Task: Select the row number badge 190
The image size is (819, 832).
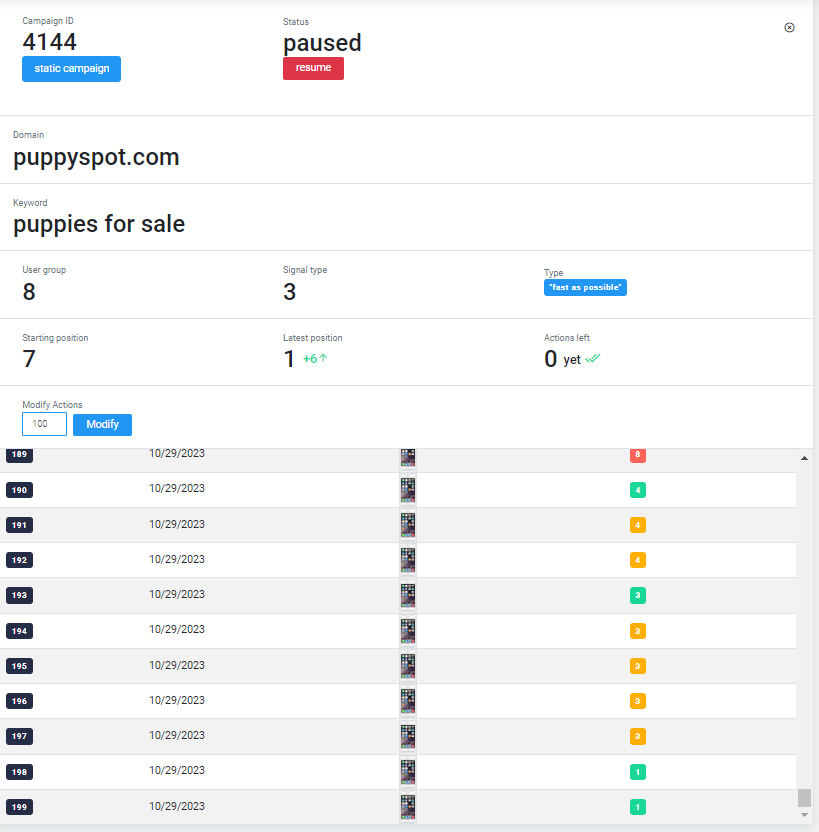Action: (x=20, y=490)
